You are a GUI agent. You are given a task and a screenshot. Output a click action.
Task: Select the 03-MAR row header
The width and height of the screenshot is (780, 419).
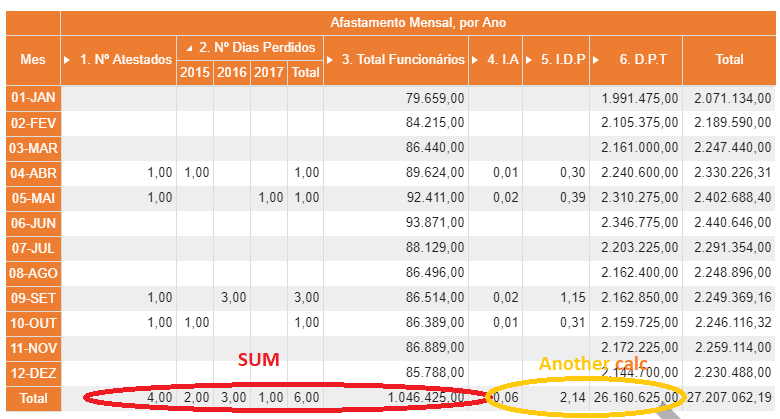(x=33, y=148)
